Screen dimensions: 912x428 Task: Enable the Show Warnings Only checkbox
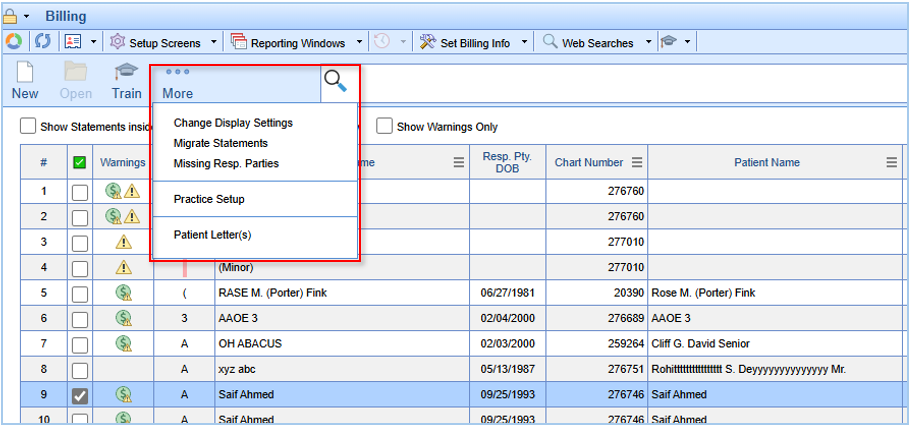(384, 126)
